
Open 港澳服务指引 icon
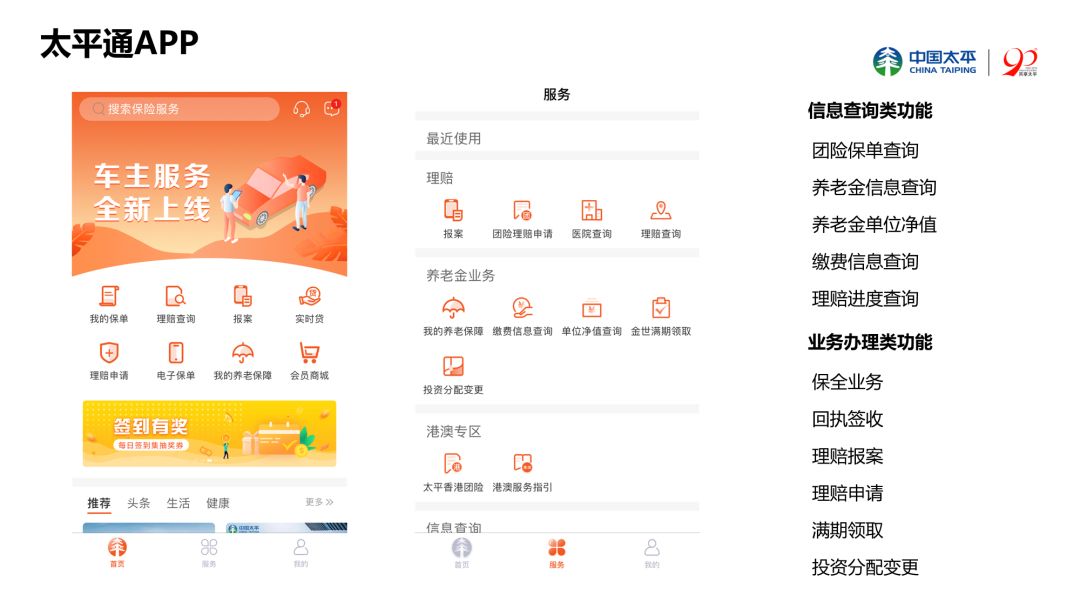(x=522, y=472)
